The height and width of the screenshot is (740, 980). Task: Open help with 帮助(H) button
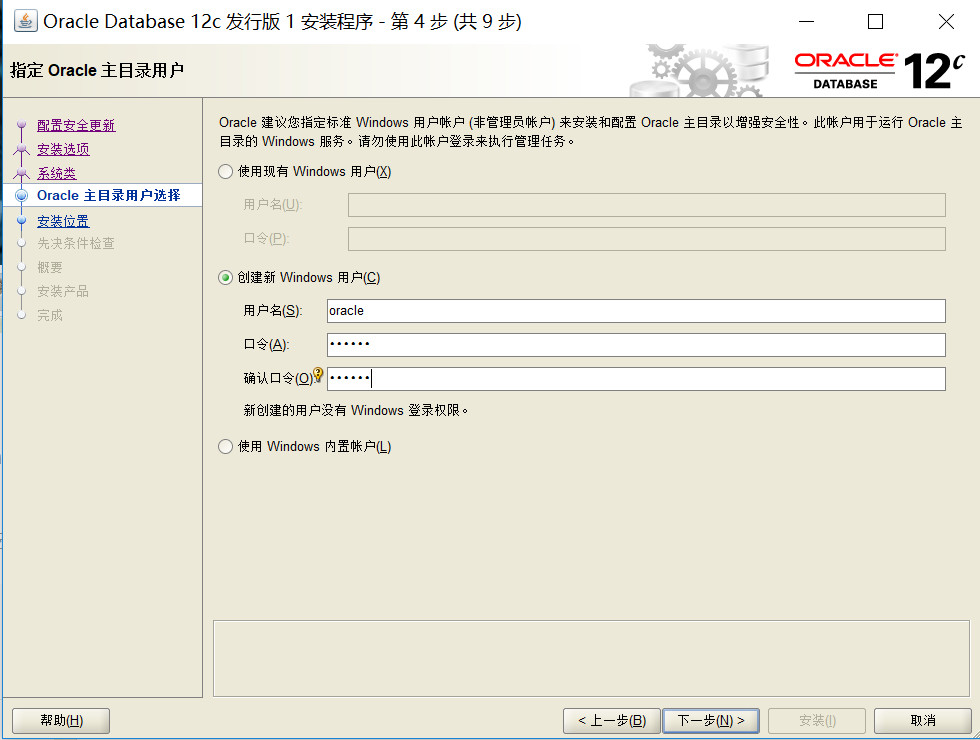coord(61,721)
